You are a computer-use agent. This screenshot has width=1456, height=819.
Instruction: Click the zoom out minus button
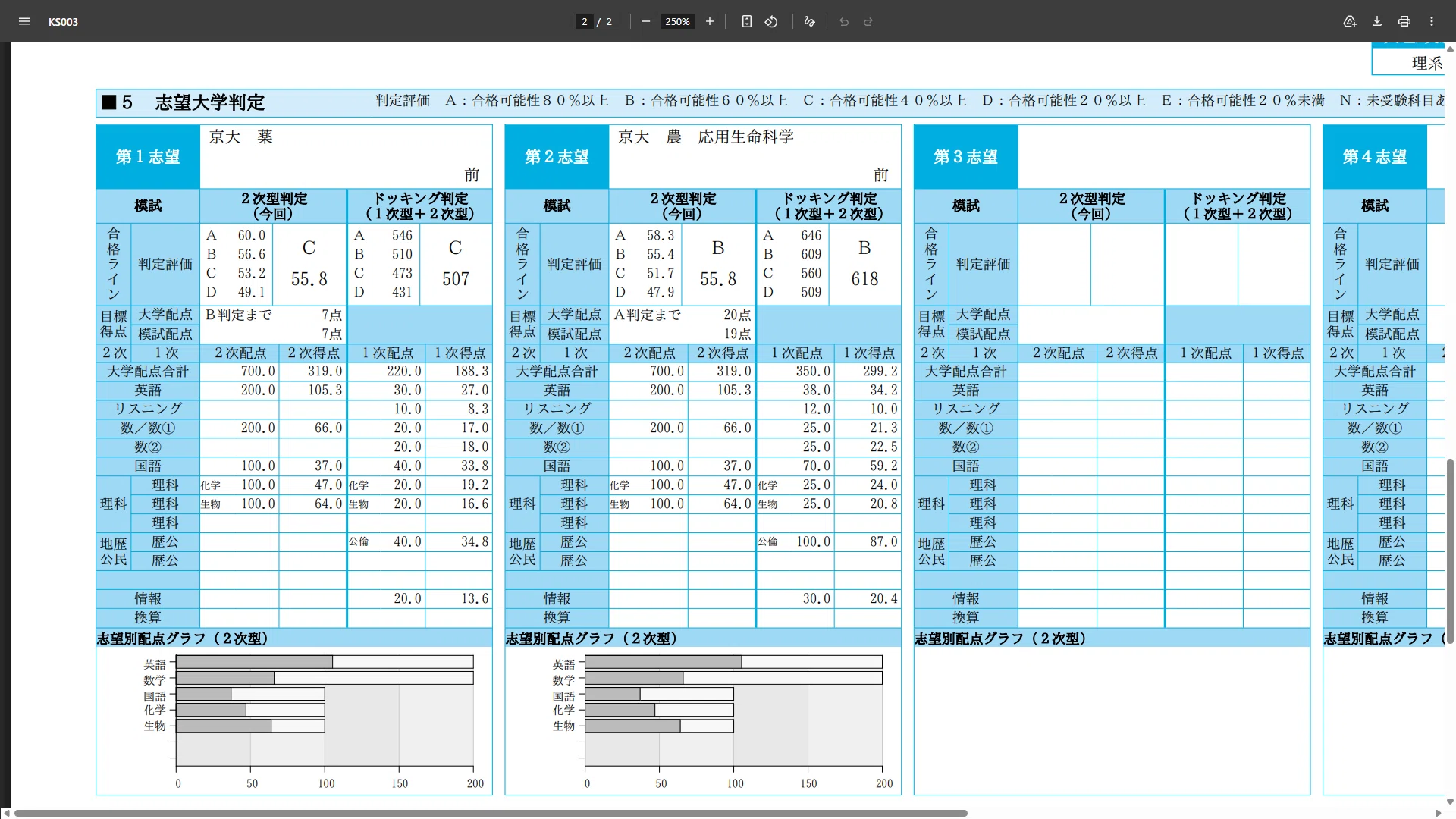coord(646,21)
